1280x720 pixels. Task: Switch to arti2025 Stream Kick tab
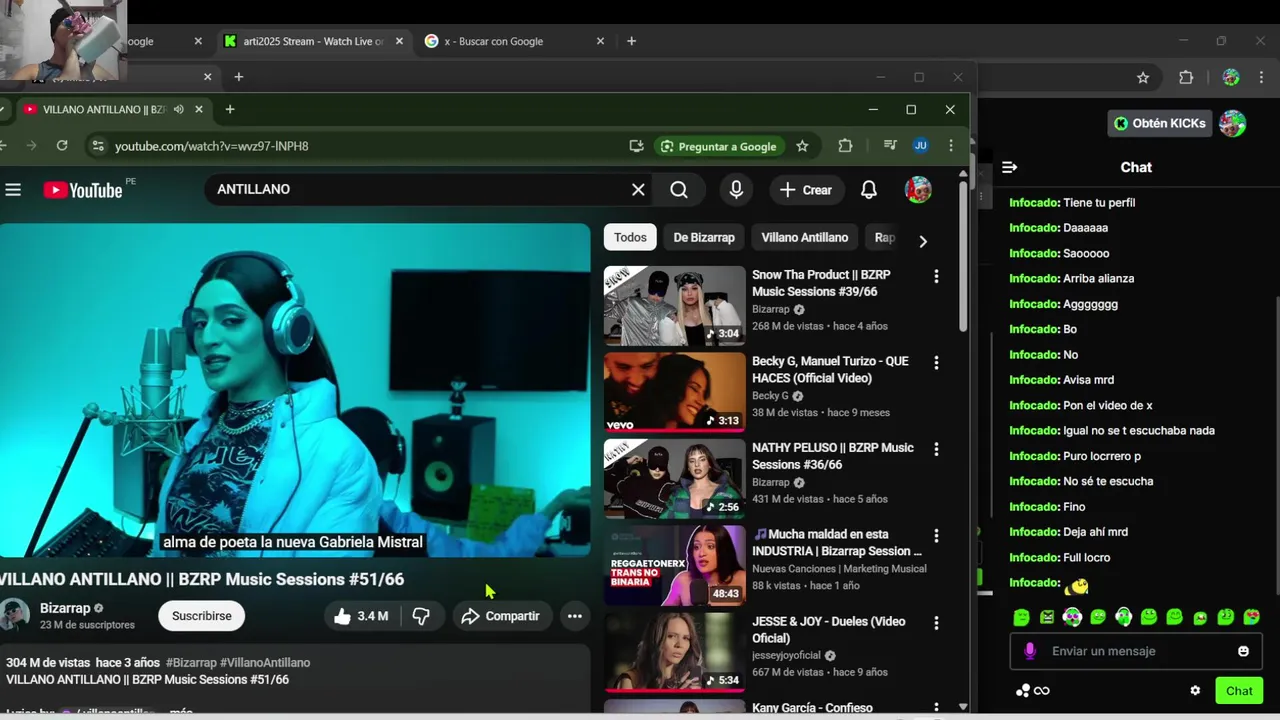313,41
